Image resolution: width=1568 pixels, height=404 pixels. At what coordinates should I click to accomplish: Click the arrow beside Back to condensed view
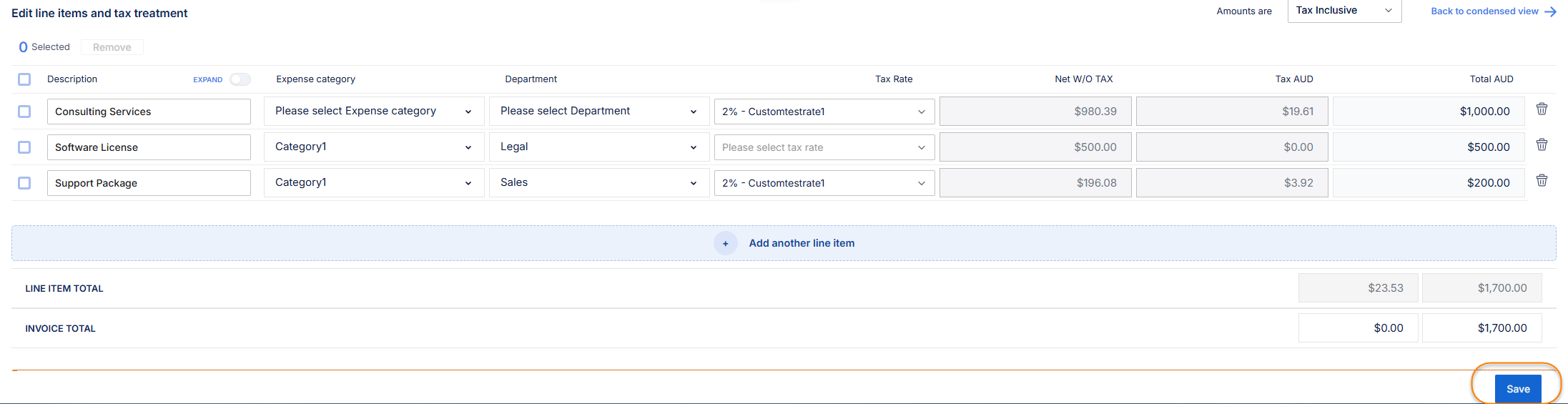click(1550, 11)
